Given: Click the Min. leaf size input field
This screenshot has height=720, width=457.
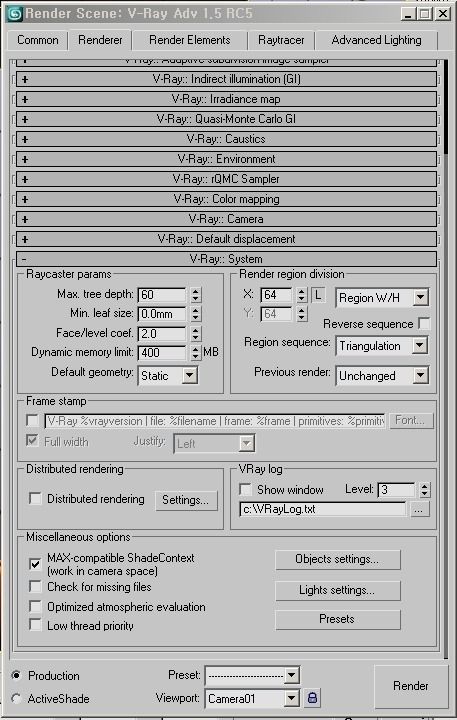Looking at the screenshot, I should [162, 314].
